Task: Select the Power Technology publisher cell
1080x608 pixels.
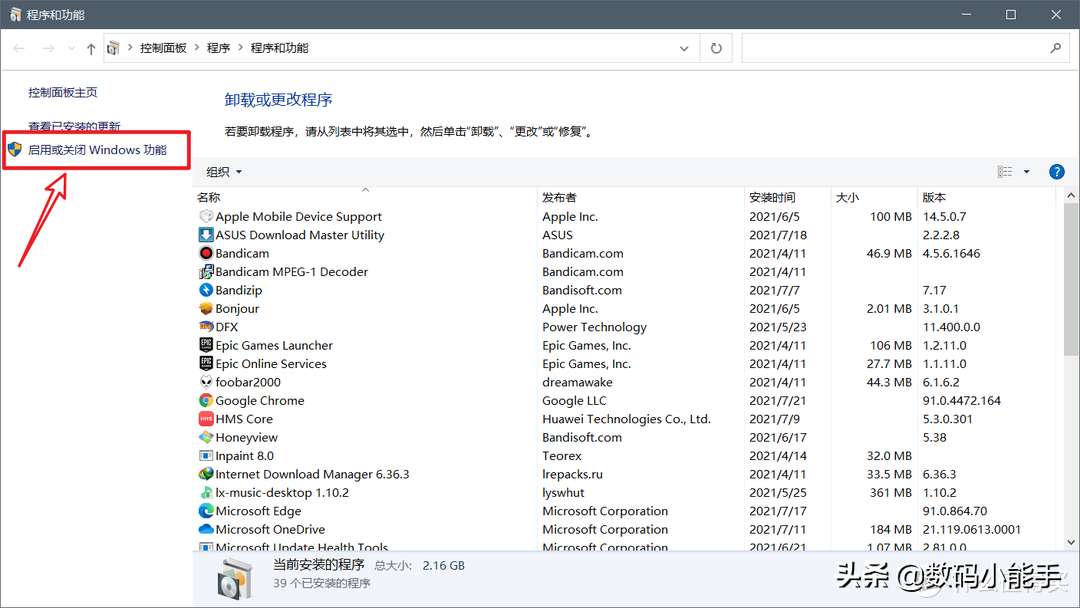Action: click(594, 327)
